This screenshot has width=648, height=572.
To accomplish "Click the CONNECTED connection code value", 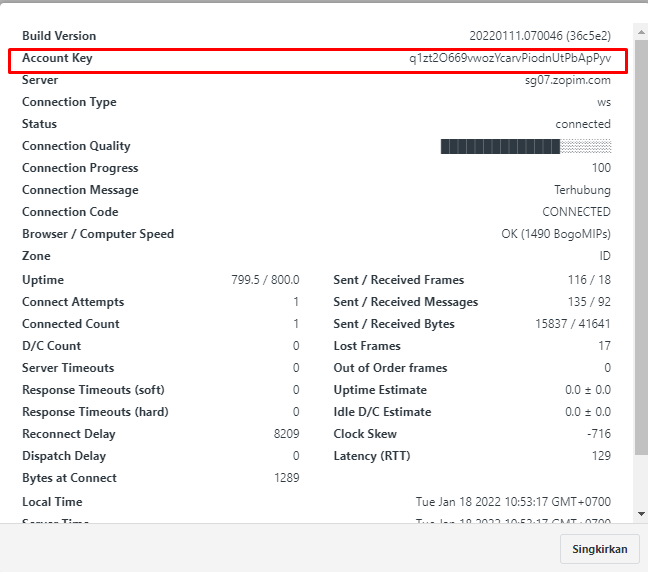I will pos(576,212).
